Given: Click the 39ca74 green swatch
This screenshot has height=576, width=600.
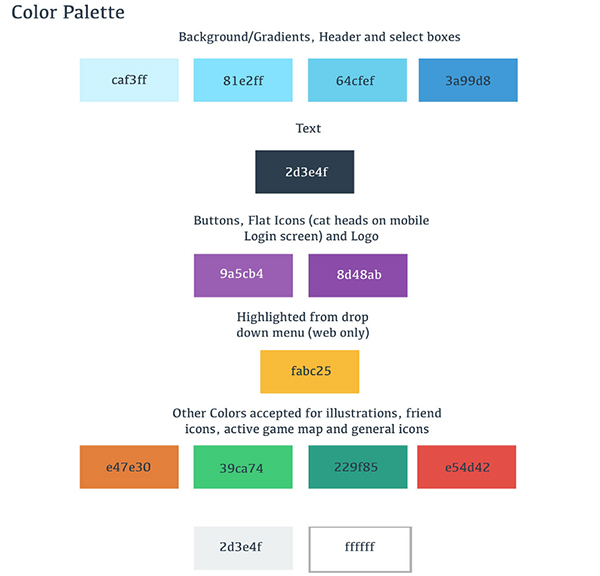Looking at the screenshot, I should pos(243,467).
